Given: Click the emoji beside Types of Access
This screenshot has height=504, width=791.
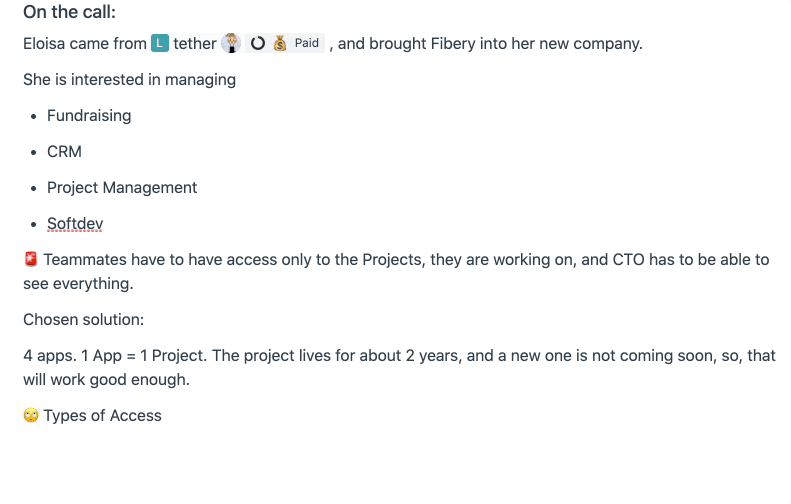Looking at the screenshot, I should click(31, 416).
